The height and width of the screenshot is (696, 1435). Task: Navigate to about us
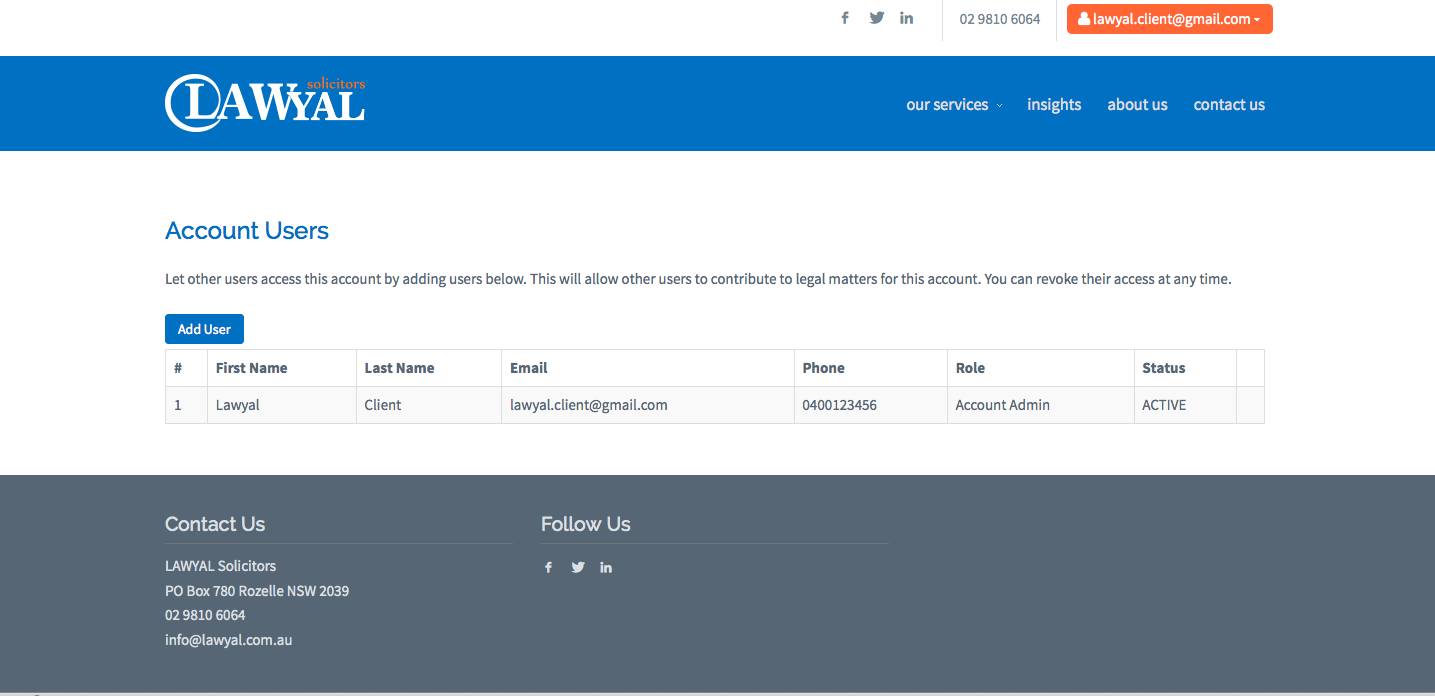[1137, 105]
